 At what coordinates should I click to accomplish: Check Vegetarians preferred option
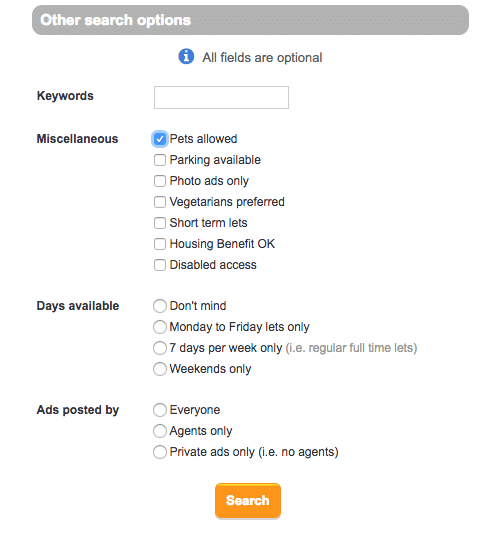160,202
